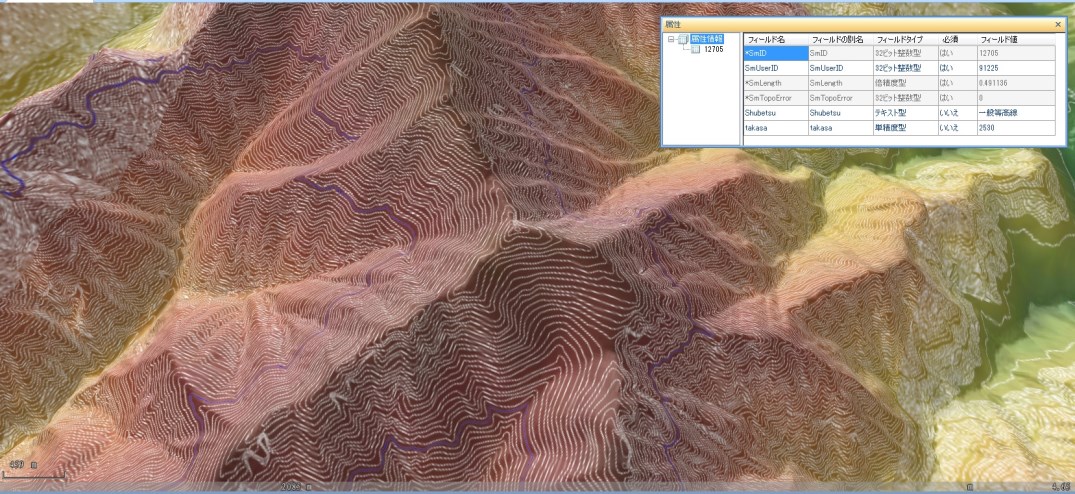The height and width of the screenshot is (494, 1075).
Task: Close the 属性 panel
Action: coord(1058,24)
